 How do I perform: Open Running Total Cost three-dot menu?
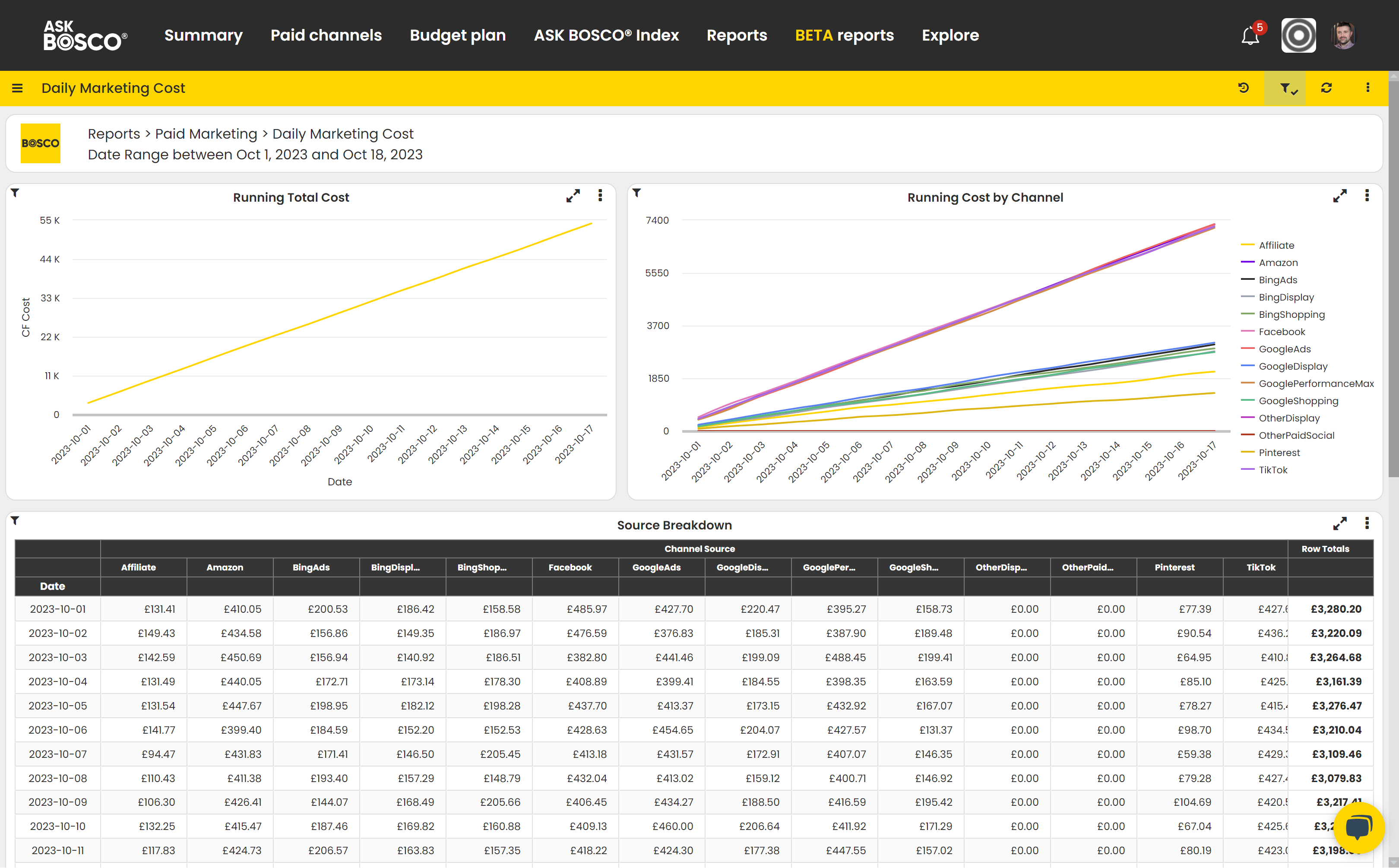[x=600, y=196]
